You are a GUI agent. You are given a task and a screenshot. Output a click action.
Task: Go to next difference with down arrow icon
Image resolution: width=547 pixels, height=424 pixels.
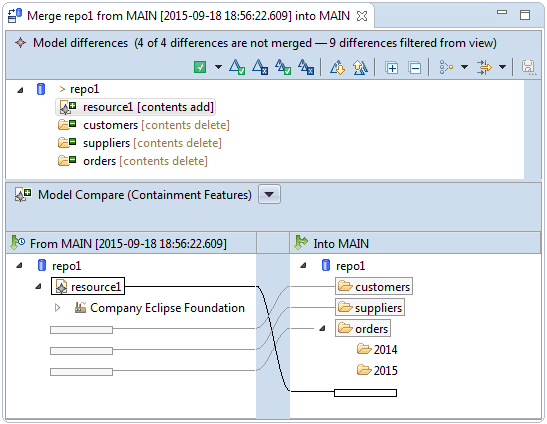[x=337, y=67]
